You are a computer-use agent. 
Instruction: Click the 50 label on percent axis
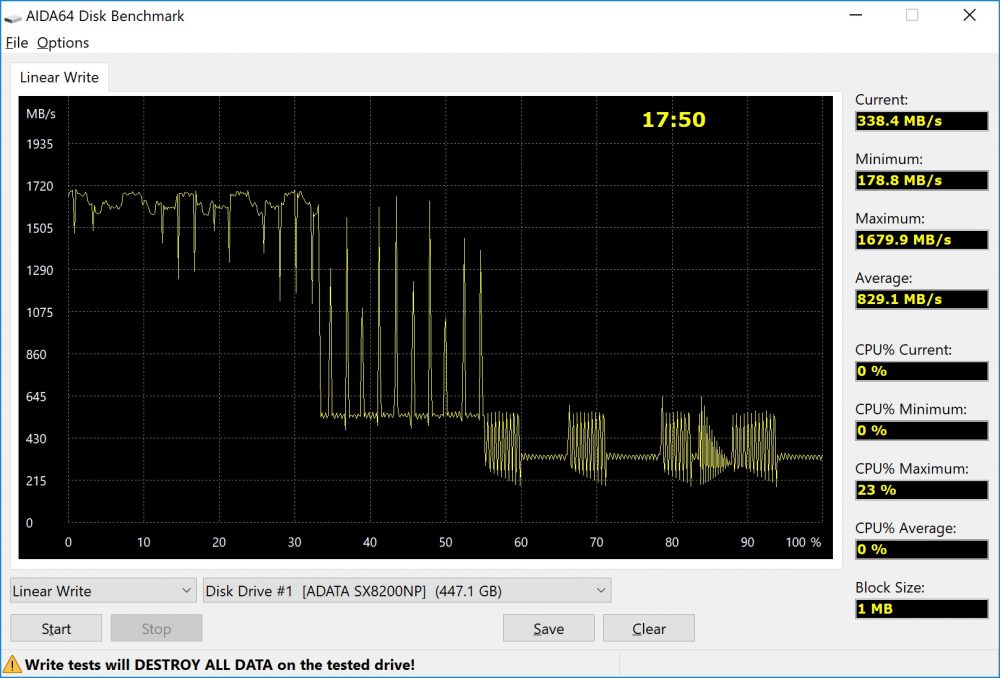[x=445, y=542]
